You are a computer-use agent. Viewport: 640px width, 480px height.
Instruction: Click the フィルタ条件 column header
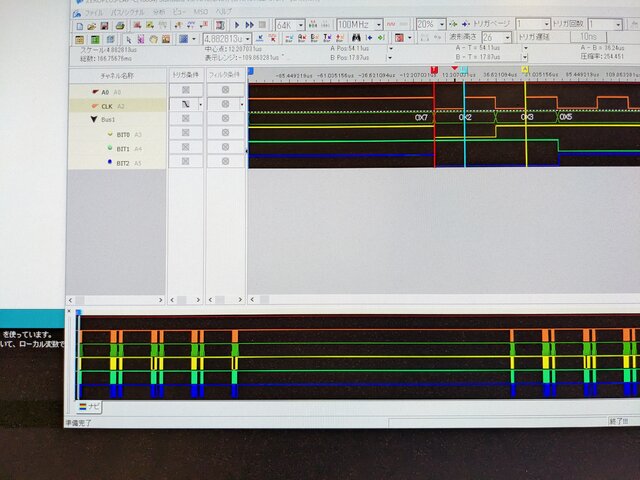coord(225,75)
